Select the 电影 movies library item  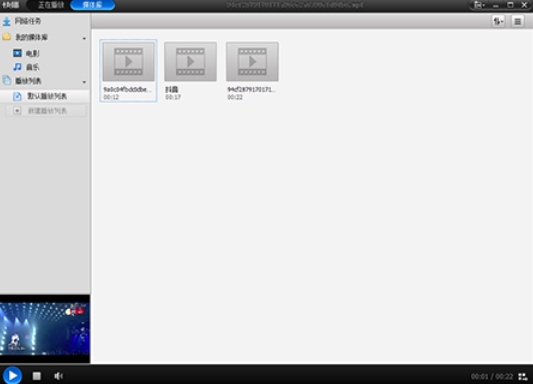tap(27, 53)
